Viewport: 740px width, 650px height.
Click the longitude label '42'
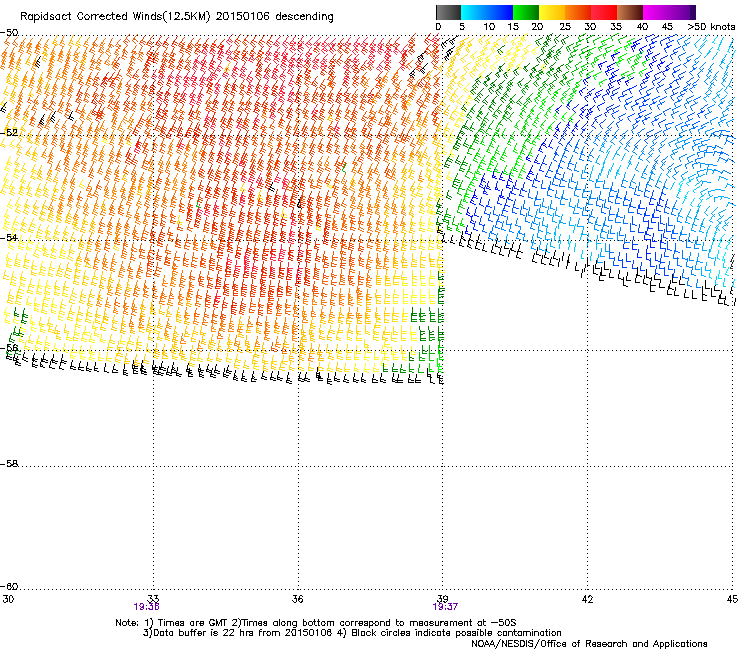coord(588,599)
